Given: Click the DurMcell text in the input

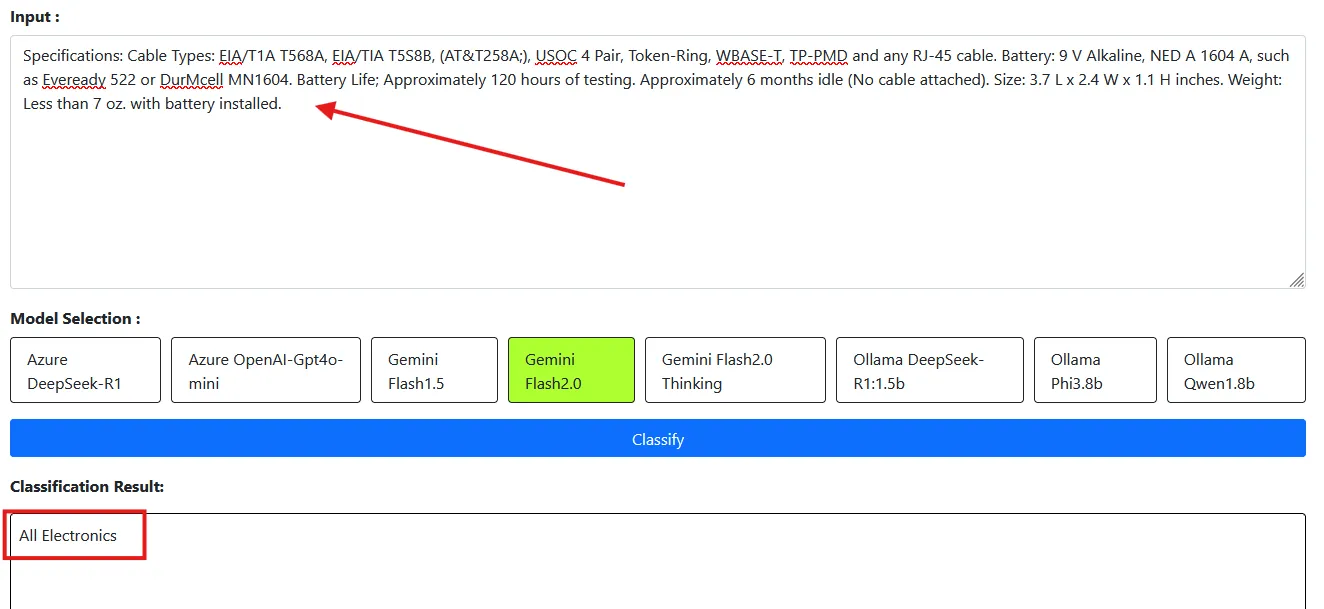Looking at the screenshot, I should pyautogui.click(x=191, y=79).
